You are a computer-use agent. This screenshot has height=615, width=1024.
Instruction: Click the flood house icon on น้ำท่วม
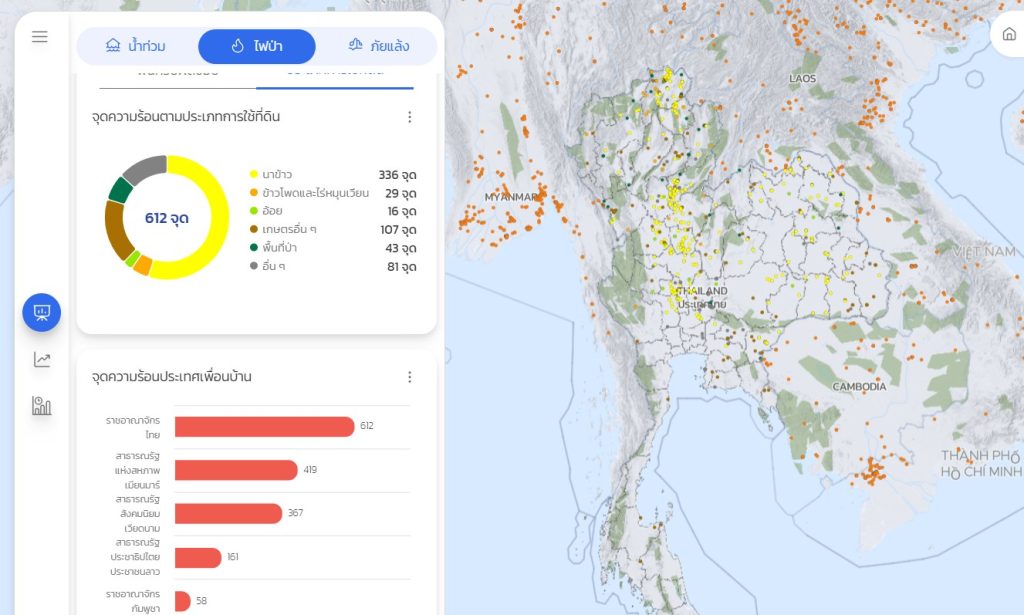tap(113, 46)
